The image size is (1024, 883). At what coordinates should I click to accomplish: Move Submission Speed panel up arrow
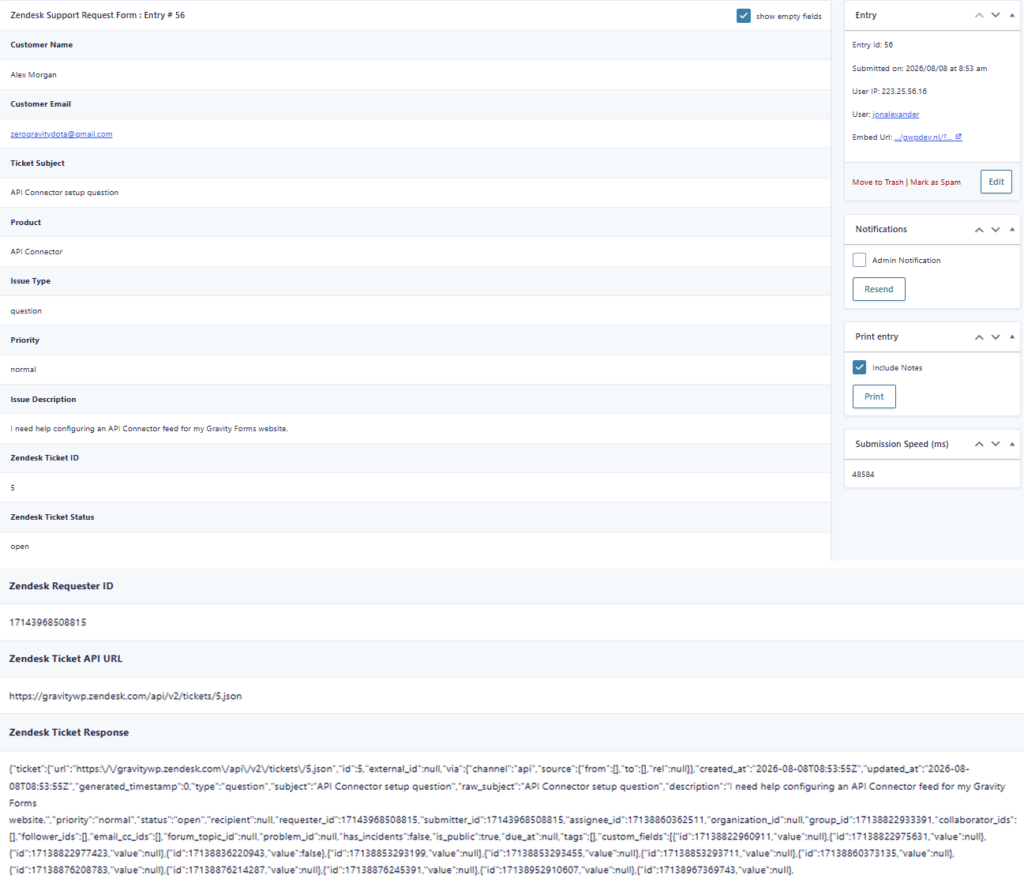(x=979, y=444)
